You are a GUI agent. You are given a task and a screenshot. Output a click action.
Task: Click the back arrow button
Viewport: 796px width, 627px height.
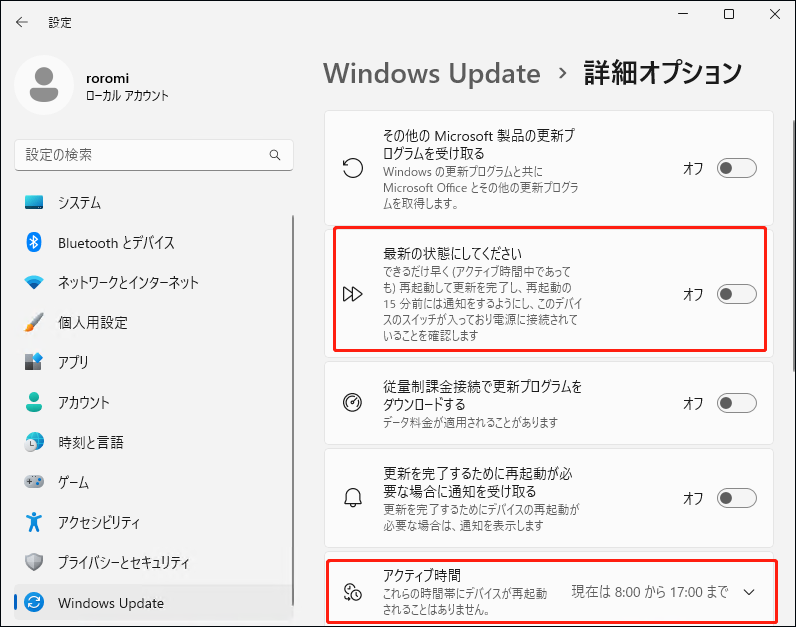click(22, 22)
